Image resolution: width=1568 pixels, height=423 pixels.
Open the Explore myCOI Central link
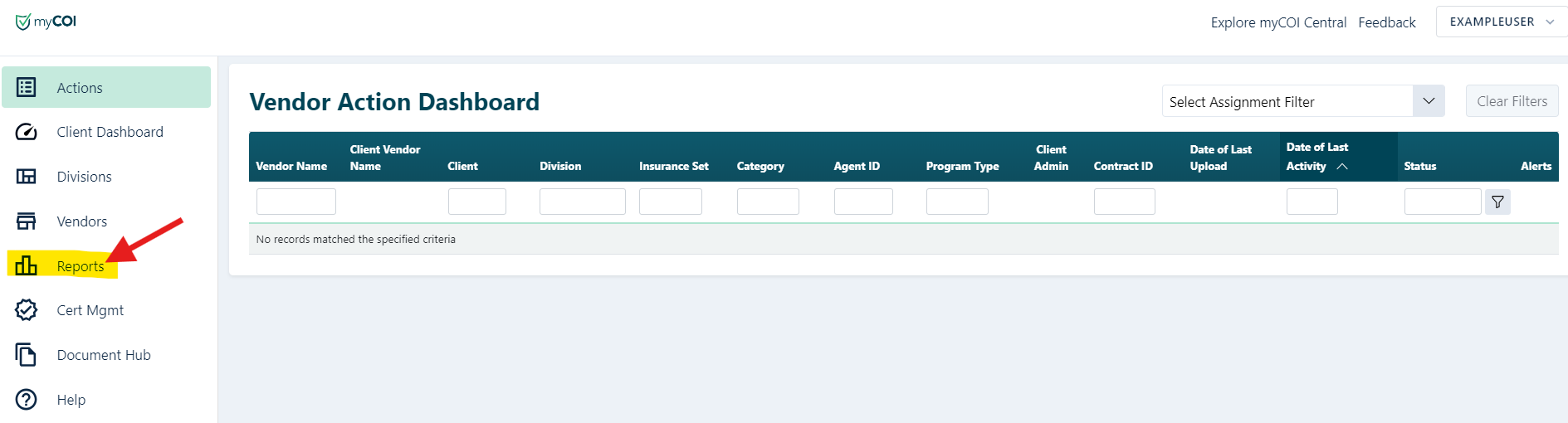click(1277, 22)
